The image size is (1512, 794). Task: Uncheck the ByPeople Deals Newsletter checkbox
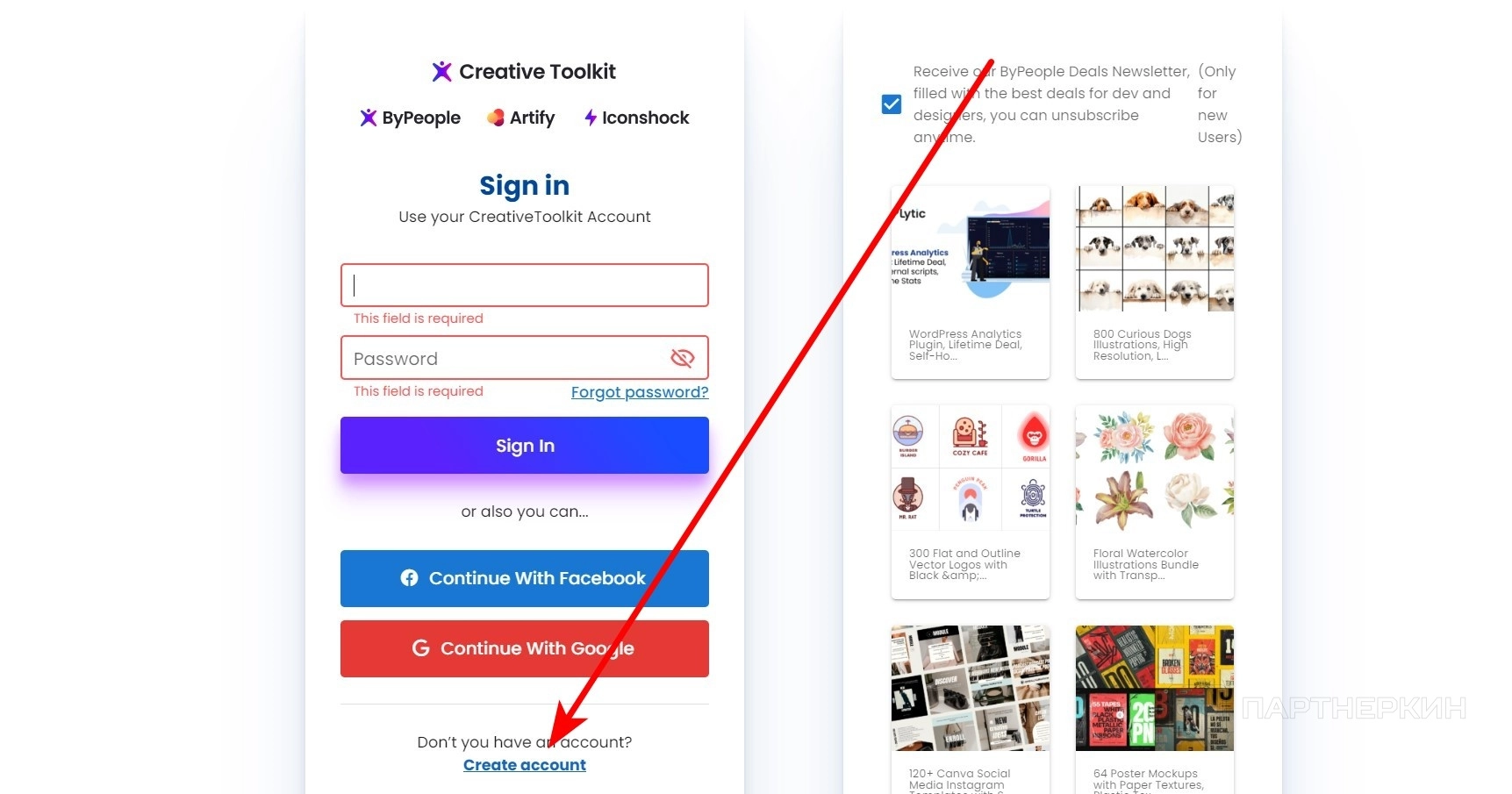coord(891,104)
